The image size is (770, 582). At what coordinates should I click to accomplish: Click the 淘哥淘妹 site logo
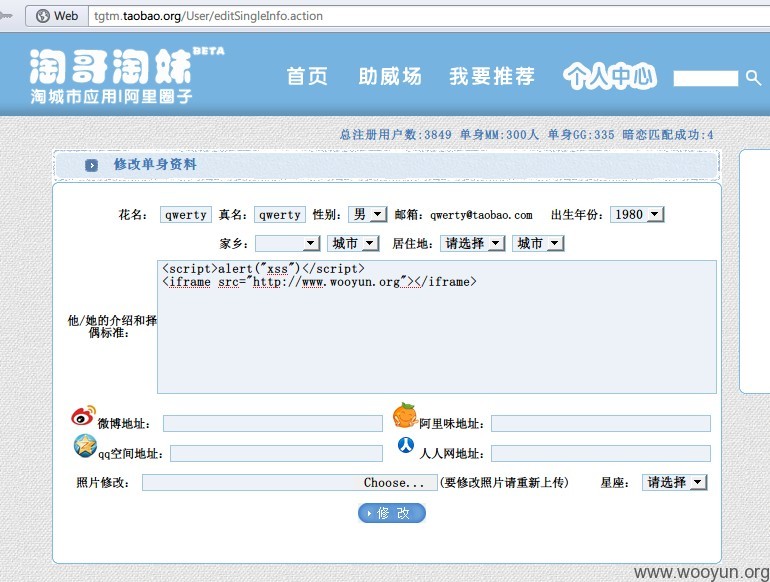click(111, 66)
